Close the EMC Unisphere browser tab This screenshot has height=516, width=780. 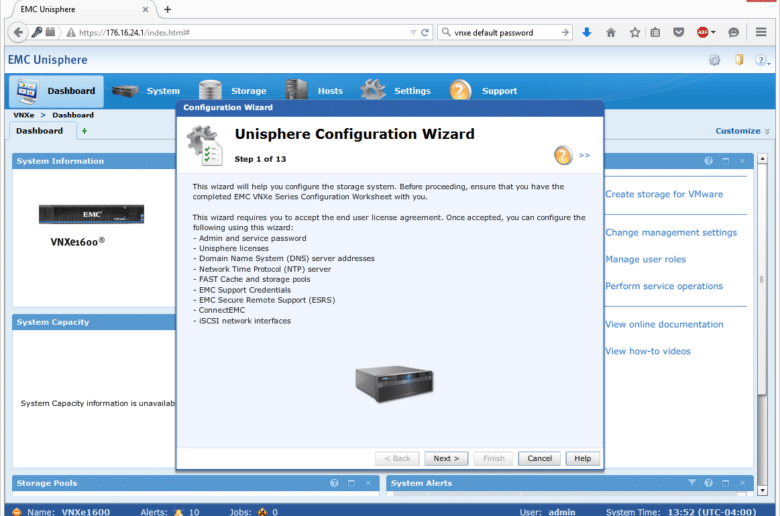[145, 9]
